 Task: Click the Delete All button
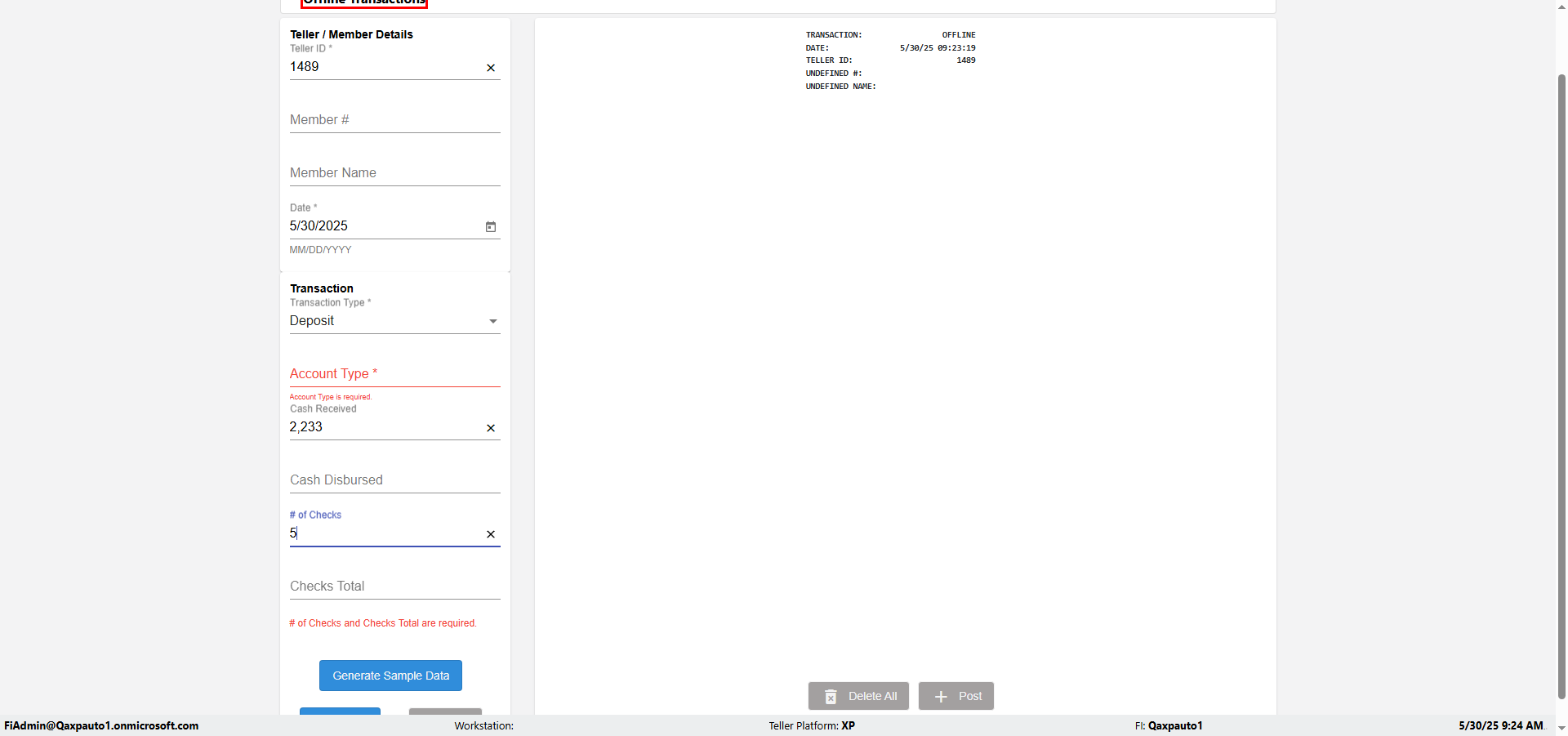click(858, 696)
